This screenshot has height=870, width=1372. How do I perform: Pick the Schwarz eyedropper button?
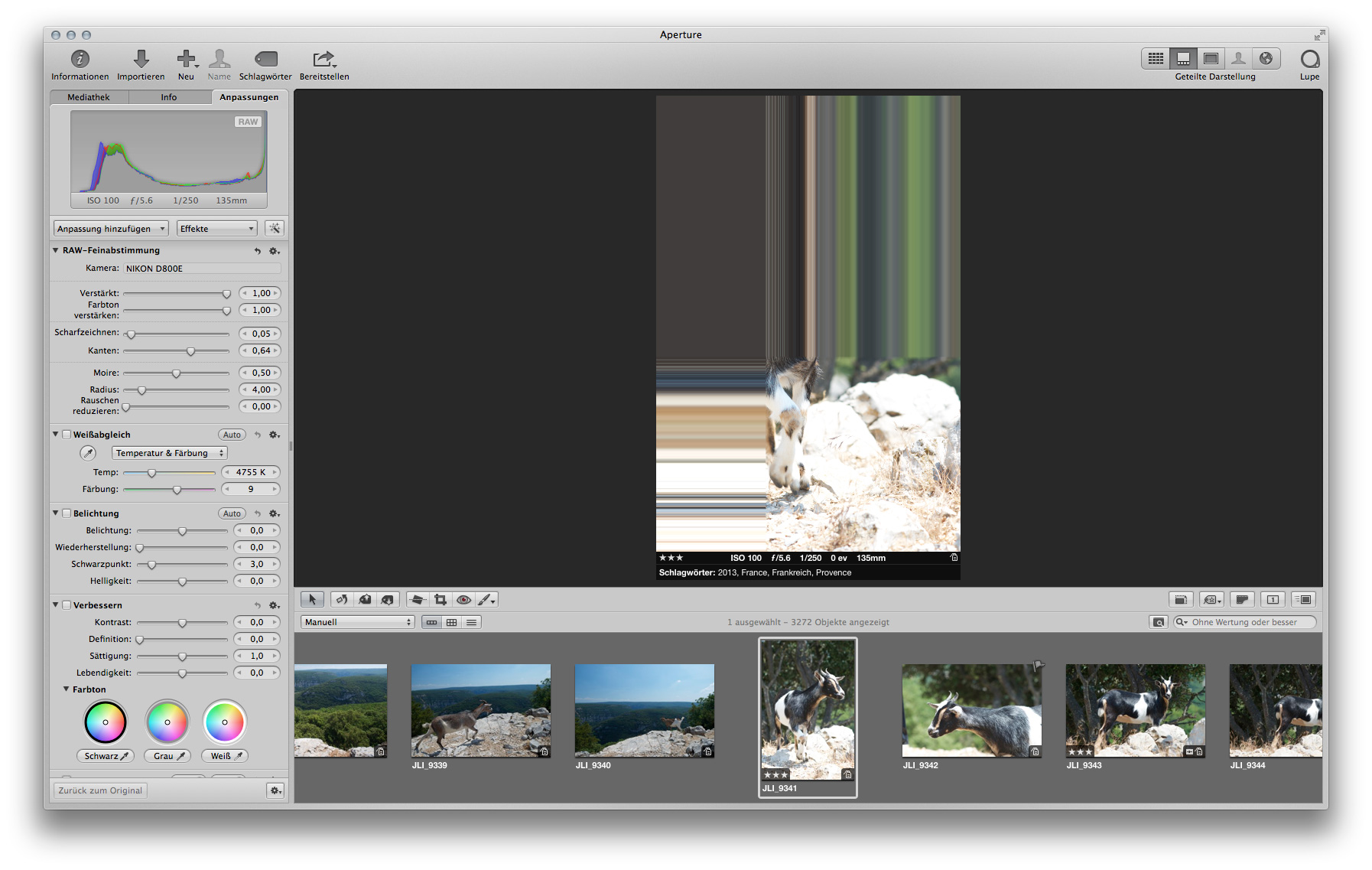point(106,756)
